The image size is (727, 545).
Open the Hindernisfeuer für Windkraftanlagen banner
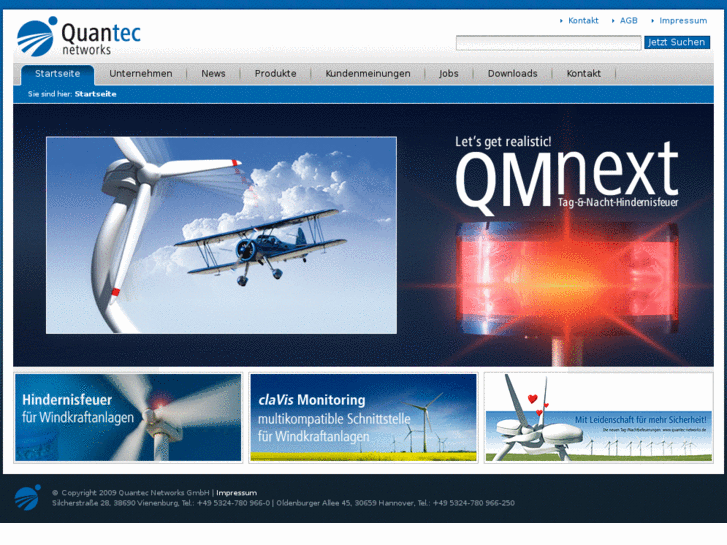[x=128, y=417]
